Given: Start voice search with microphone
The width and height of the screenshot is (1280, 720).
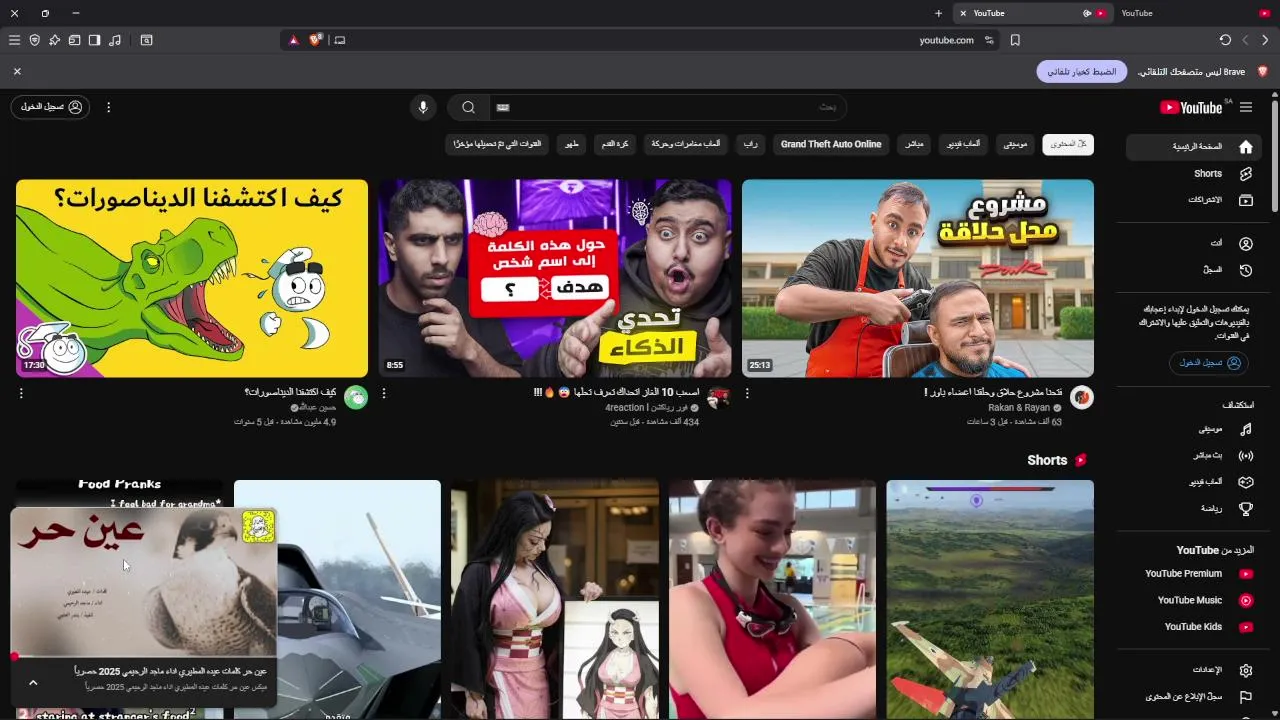Looking at the screenshot, I should click(423, 107).
